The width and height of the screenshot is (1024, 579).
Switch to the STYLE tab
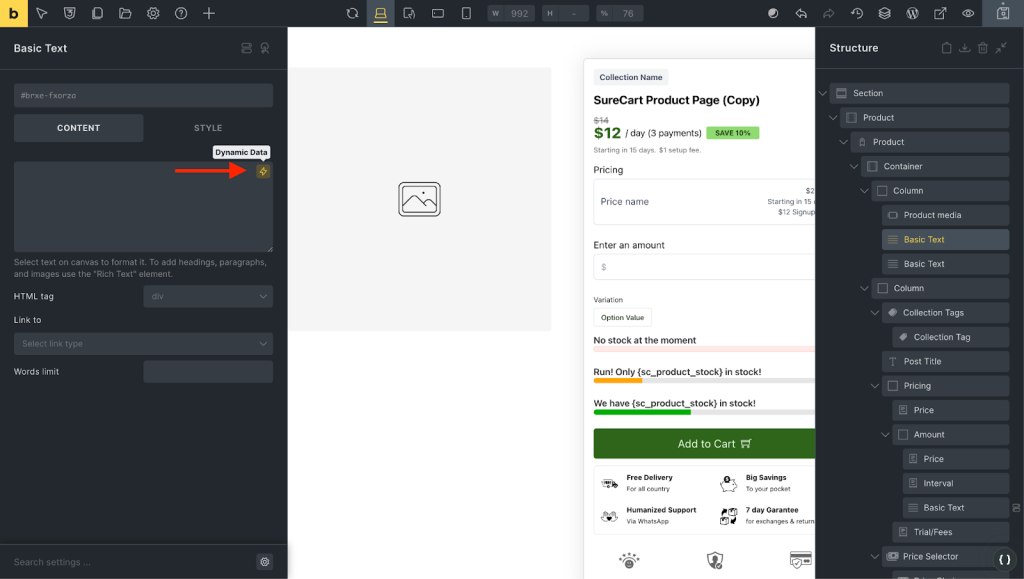[x=208, y=128]
